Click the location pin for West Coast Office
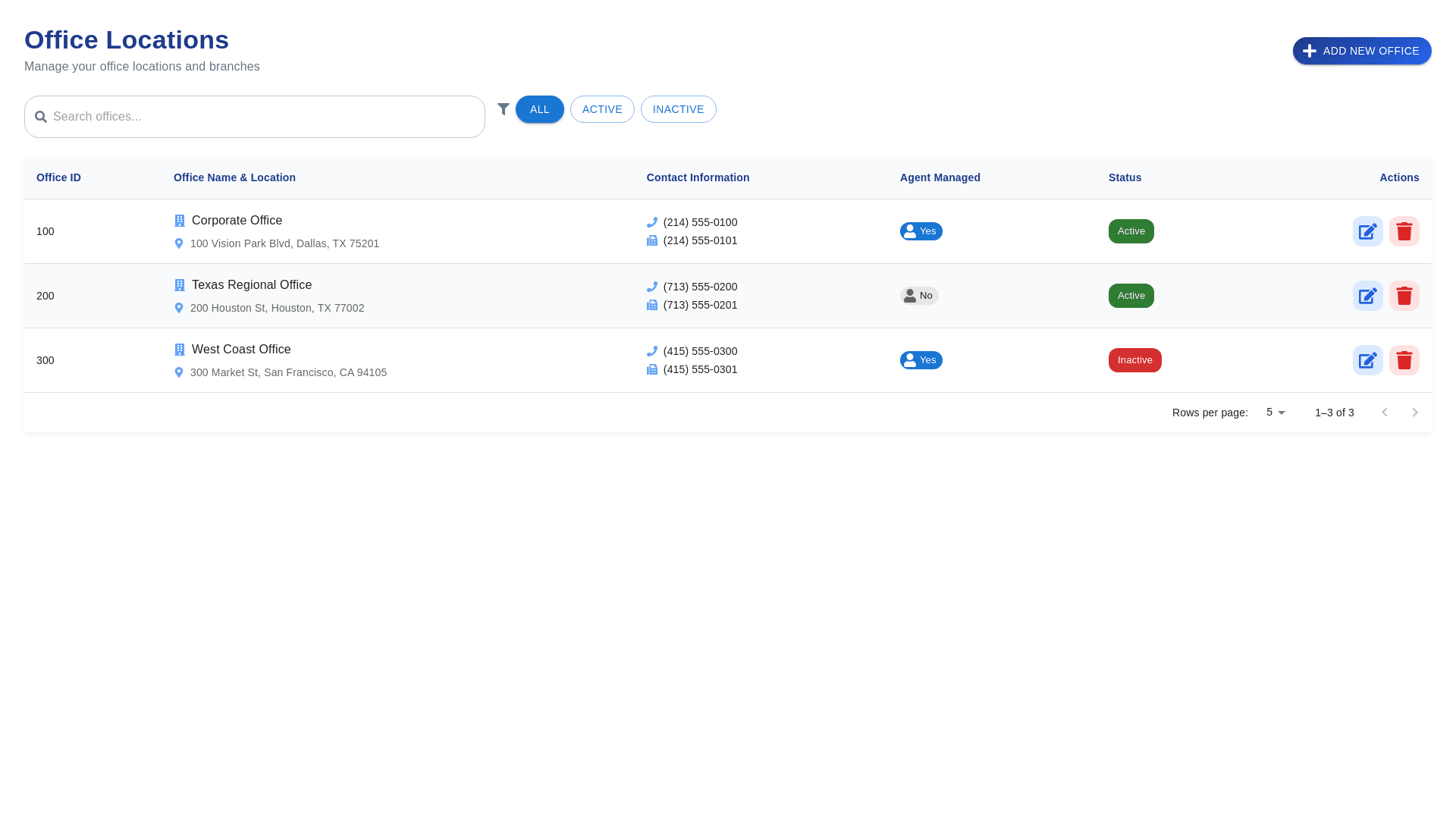1456x819 pixels. click(x=179, y=372)
